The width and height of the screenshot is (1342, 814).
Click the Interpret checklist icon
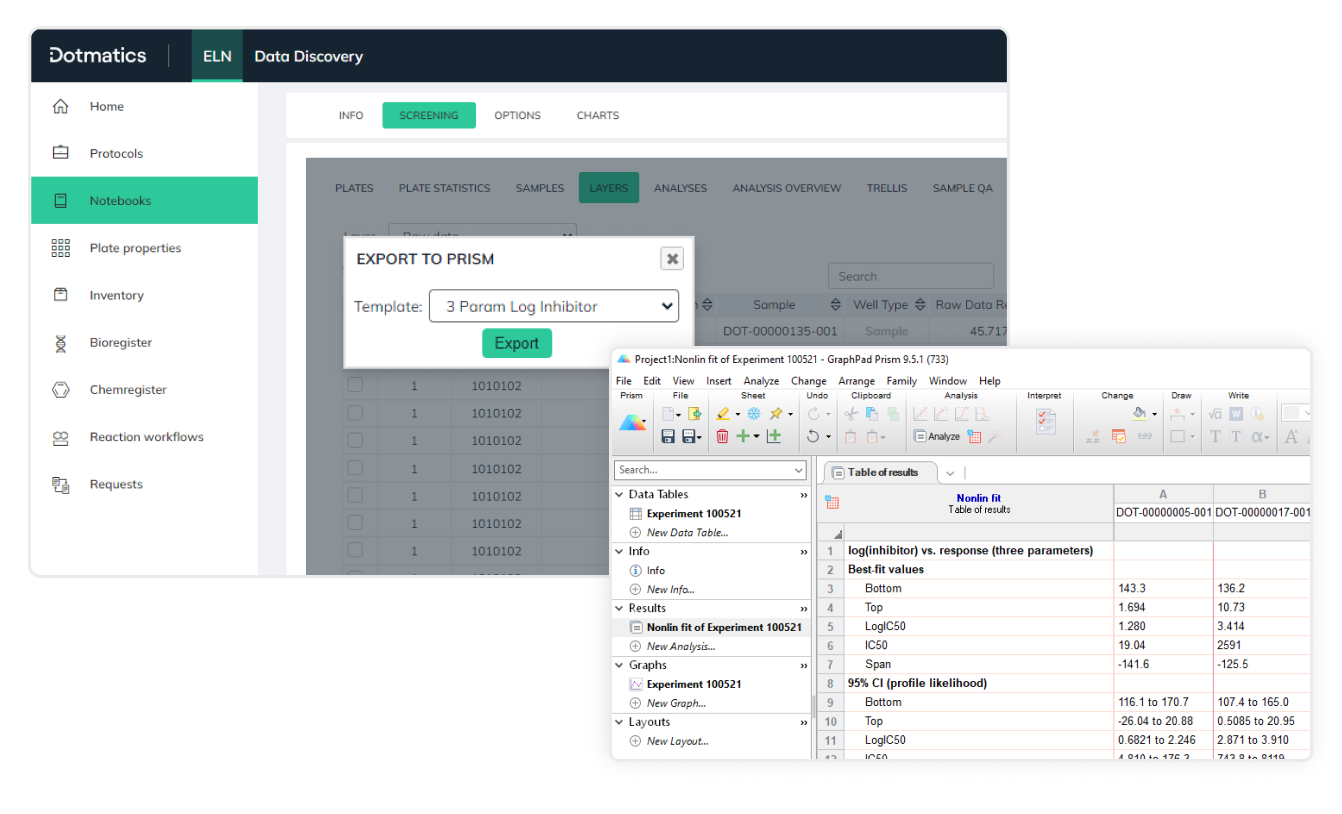click(x=1045, y=421)
